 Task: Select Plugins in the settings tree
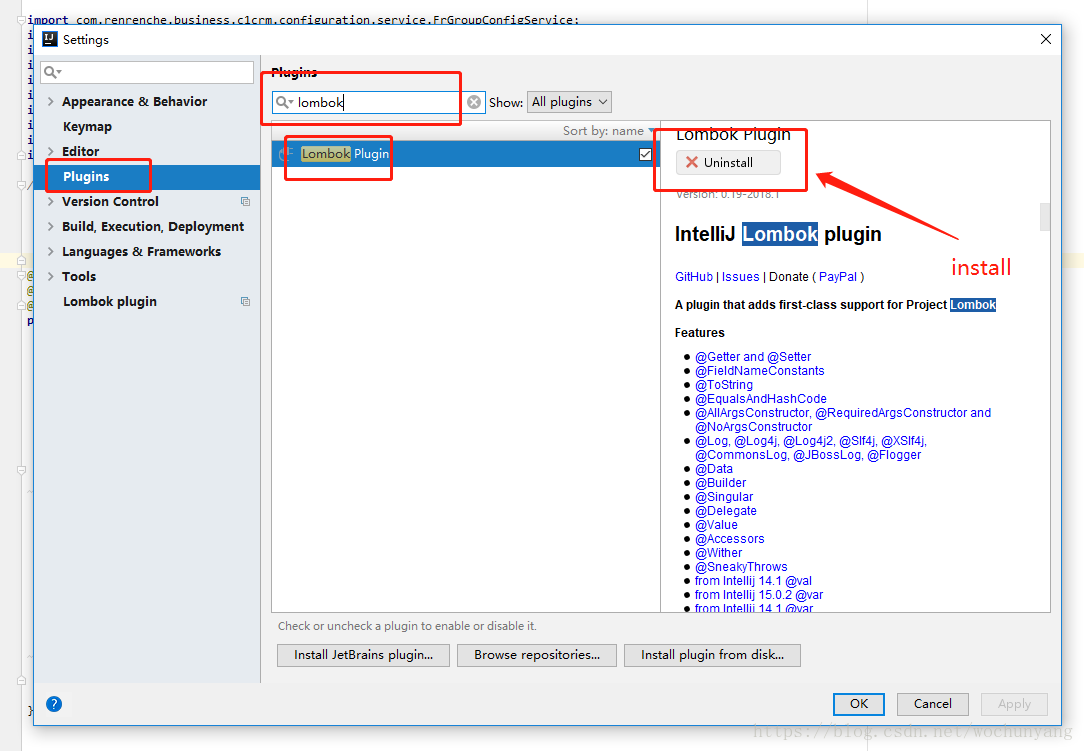point(147,176)
